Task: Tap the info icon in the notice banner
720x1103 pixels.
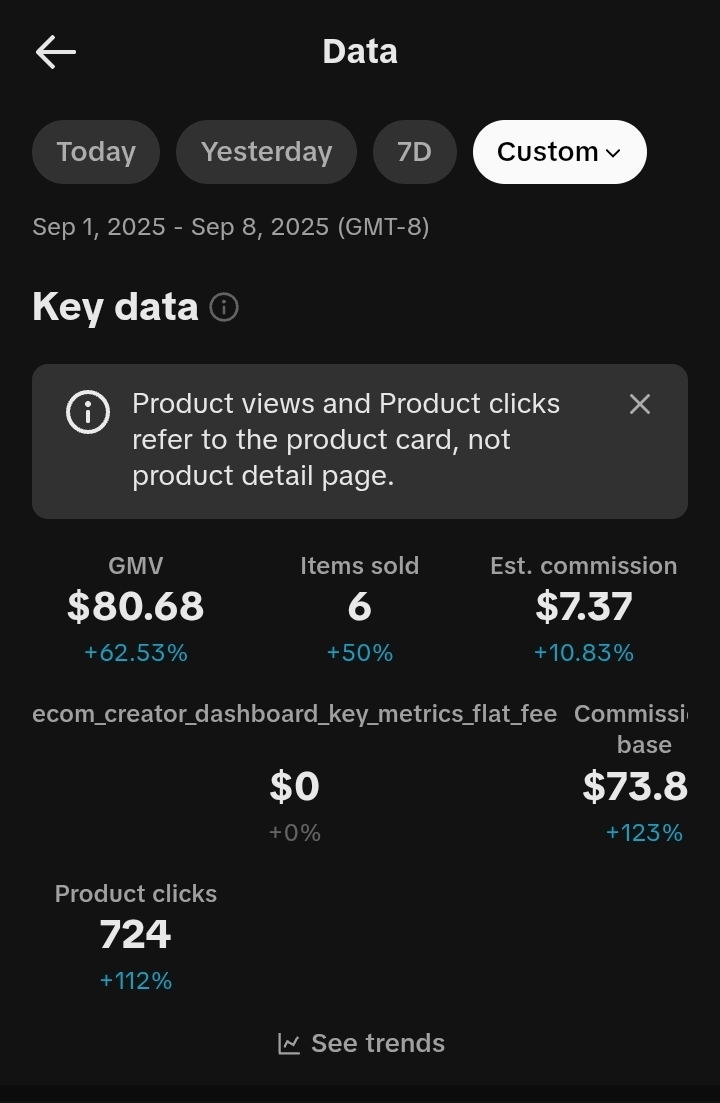Action: [88, 412]
